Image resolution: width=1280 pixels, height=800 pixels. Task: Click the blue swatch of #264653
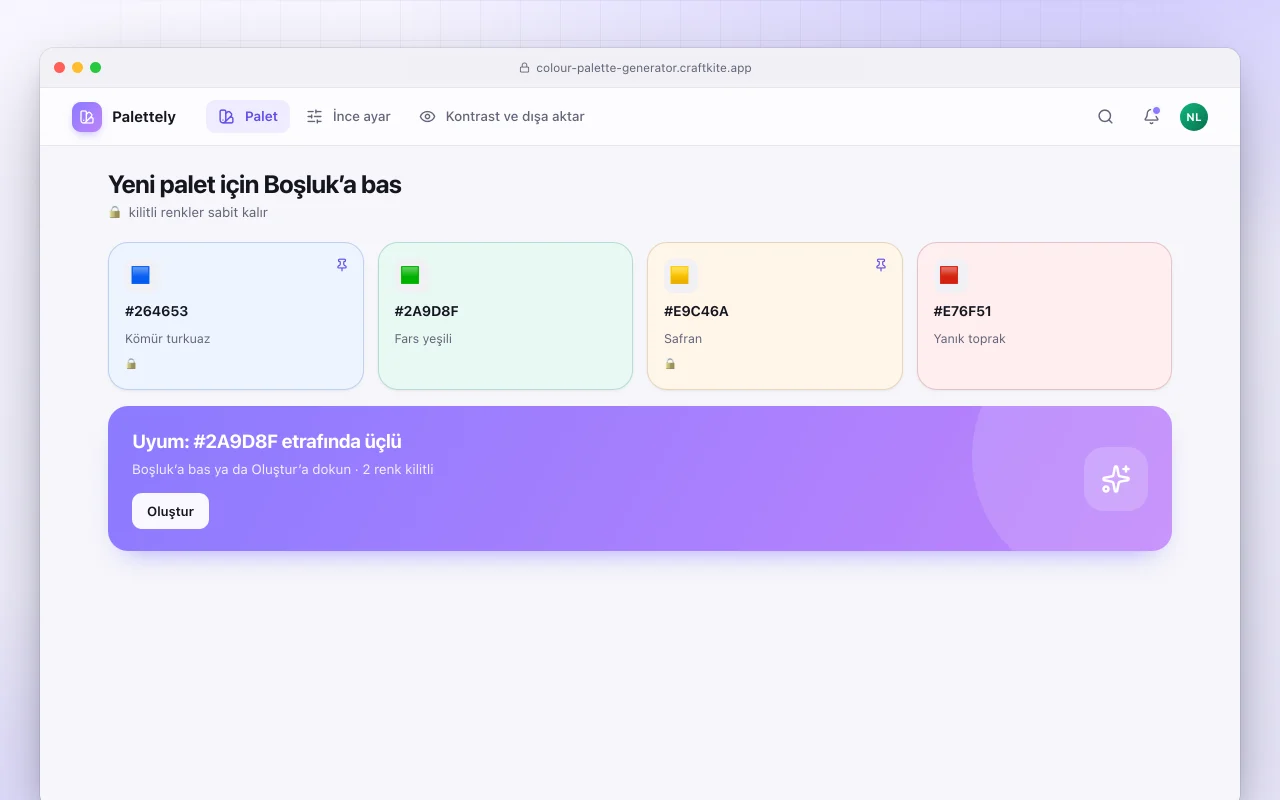141,275
